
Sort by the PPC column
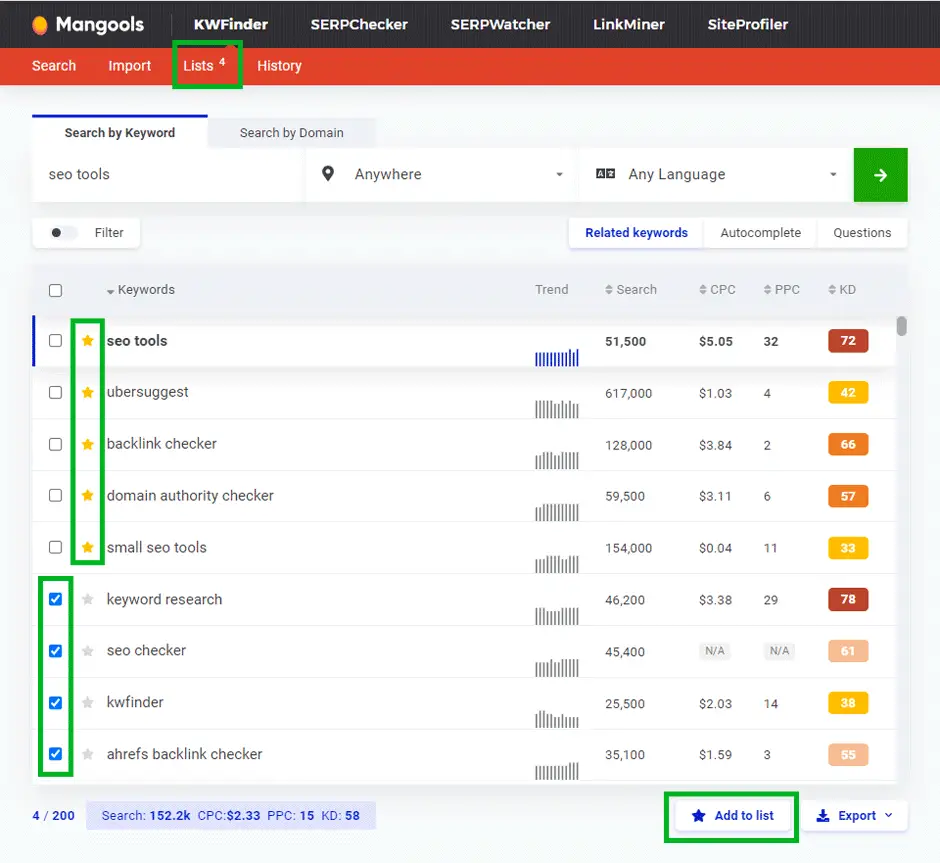point(782,290)
